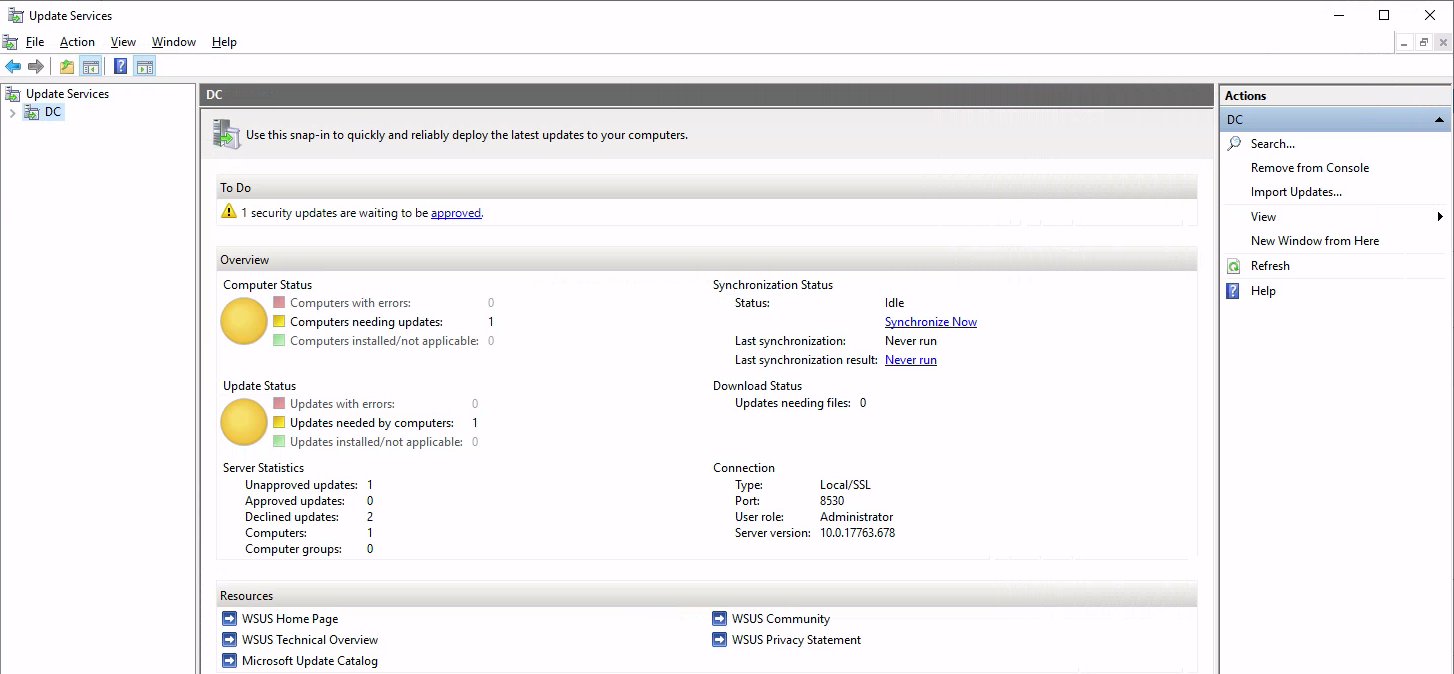The width and height of the screenshot is (1454, 674).
Task: Click arrow icon beside WSUS Privacy Statement
Action: click(720, 640)
